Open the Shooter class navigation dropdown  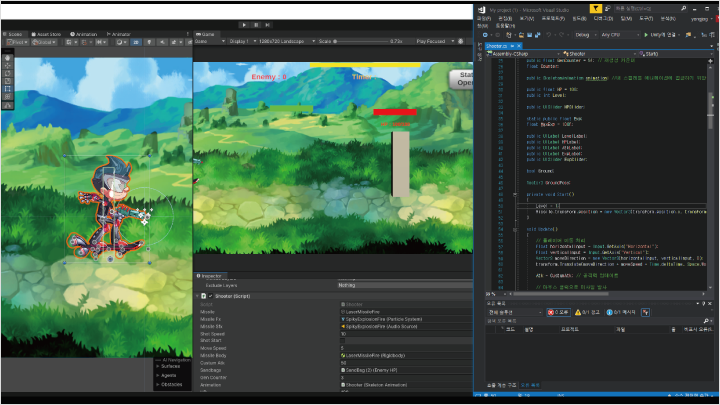coord(598,54)
